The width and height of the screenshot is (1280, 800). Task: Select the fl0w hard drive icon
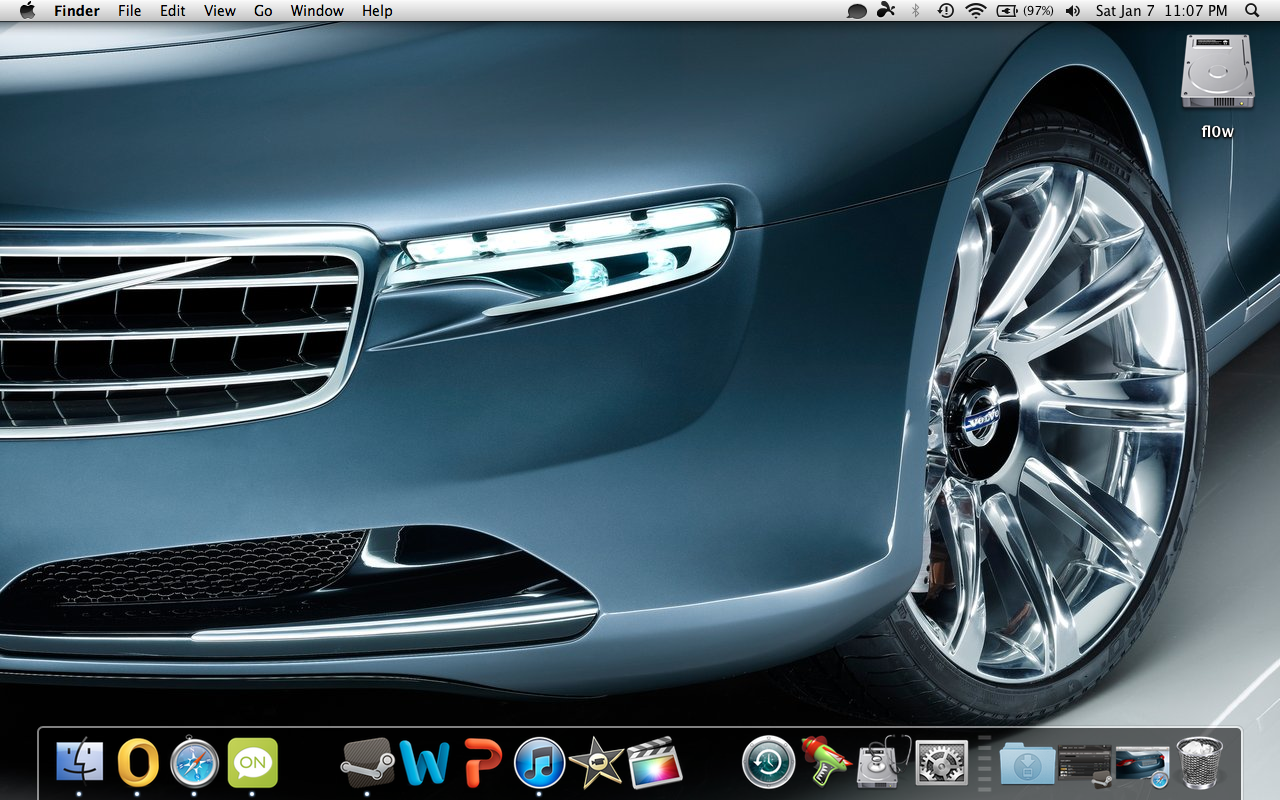click(x=1217, y=71)
